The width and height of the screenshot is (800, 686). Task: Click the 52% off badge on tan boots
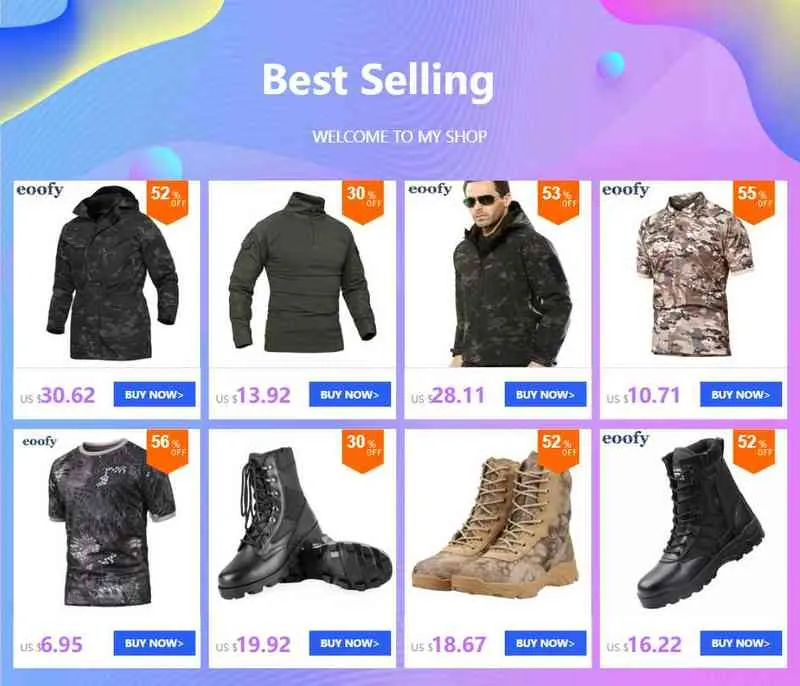559,450
